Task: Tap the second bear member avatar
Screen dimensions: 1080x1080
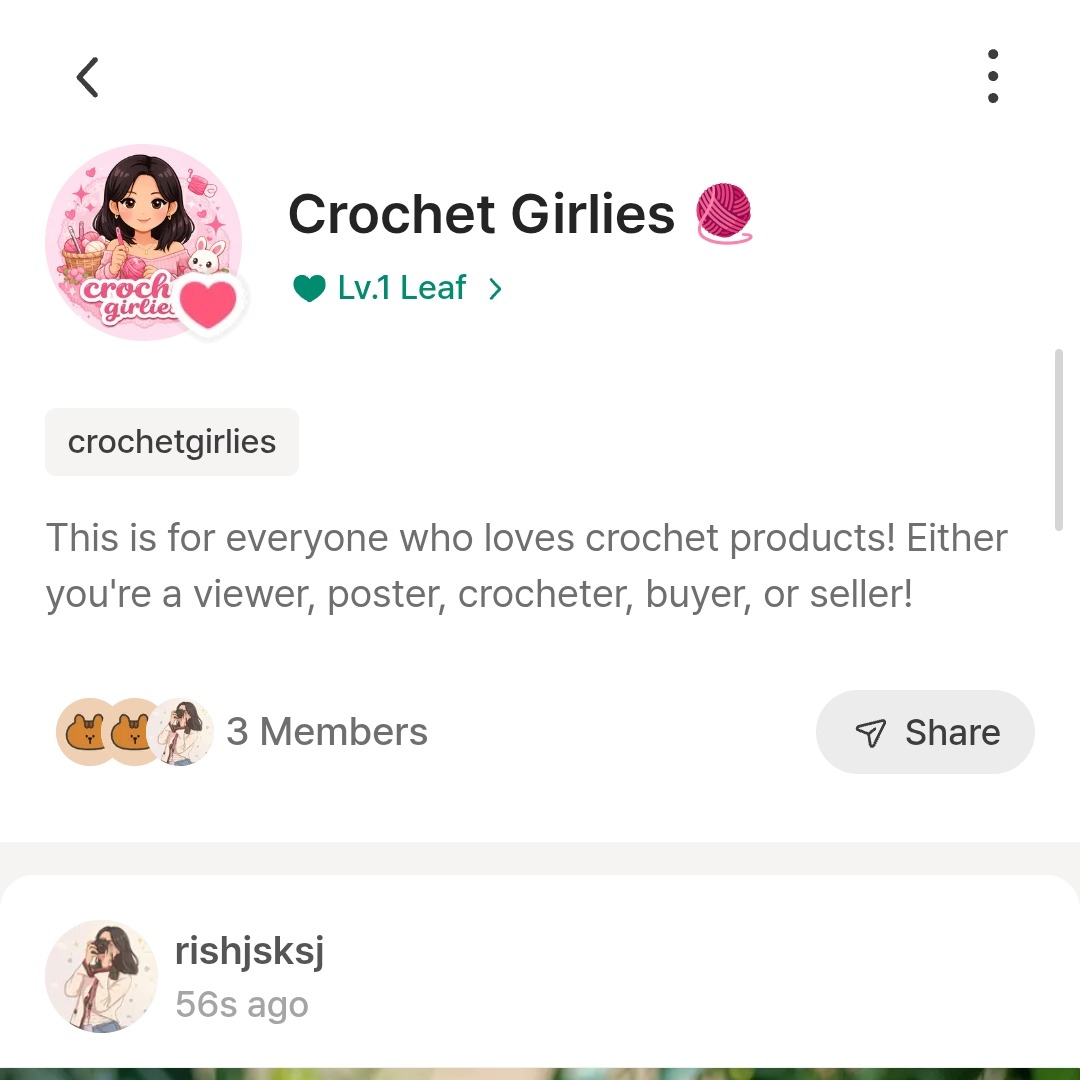Action: 131,732
